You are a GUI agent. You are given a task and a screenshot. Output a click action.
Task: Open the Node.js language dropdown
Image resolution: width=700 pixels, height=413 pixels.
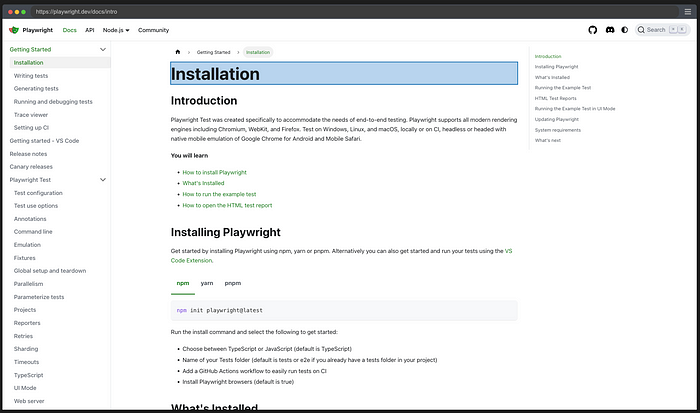click(116, 30)
